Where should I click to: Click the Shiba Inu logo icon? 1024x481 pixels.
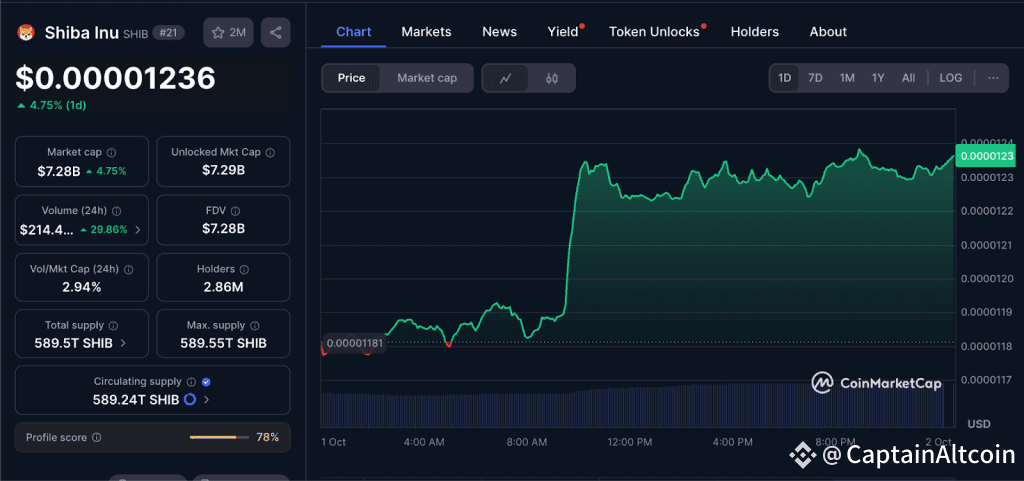[x=27, y=33]
